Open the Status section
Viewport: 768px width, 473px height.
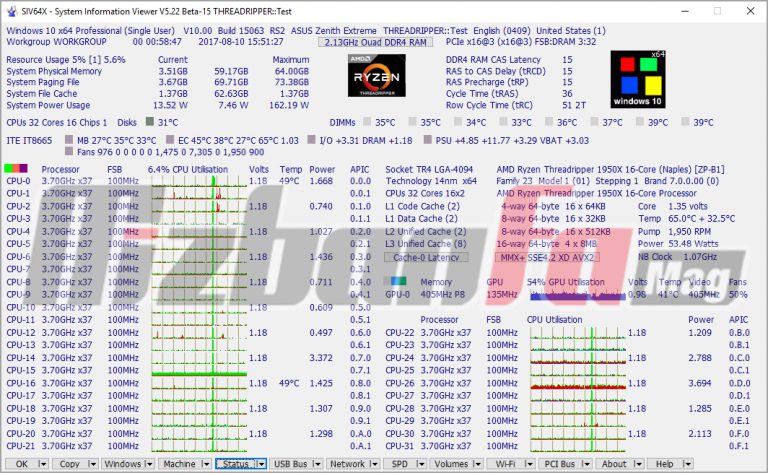234,464
